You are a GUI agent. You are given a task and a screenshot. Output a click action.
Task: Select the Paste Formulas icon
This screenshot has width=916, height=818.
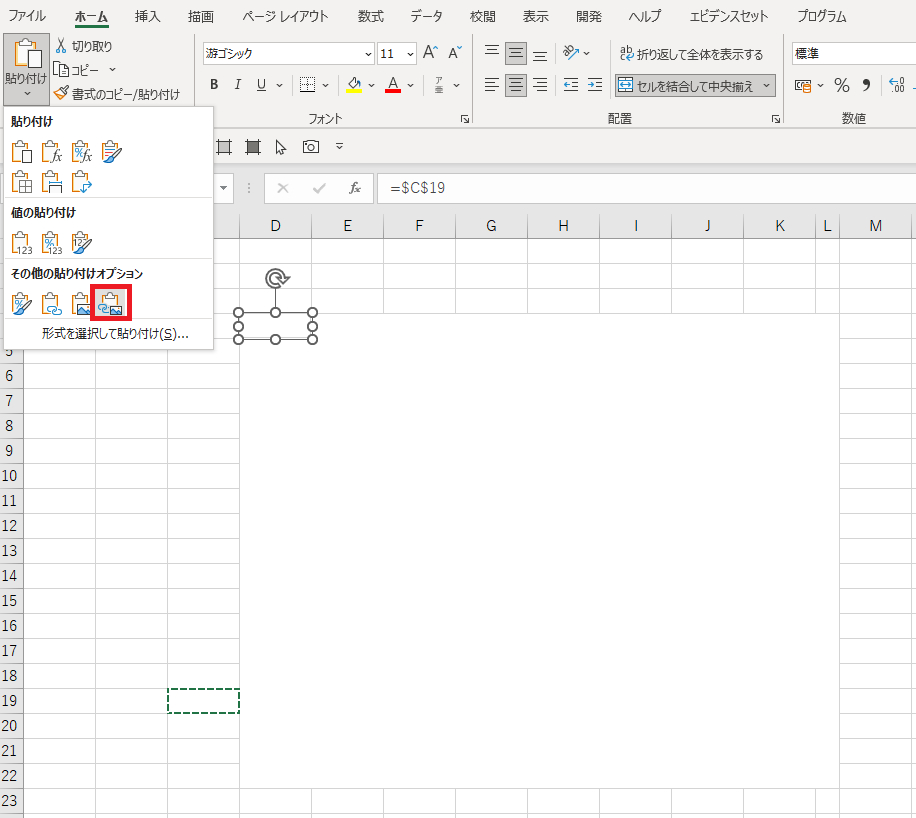click(x=51, y=153)
